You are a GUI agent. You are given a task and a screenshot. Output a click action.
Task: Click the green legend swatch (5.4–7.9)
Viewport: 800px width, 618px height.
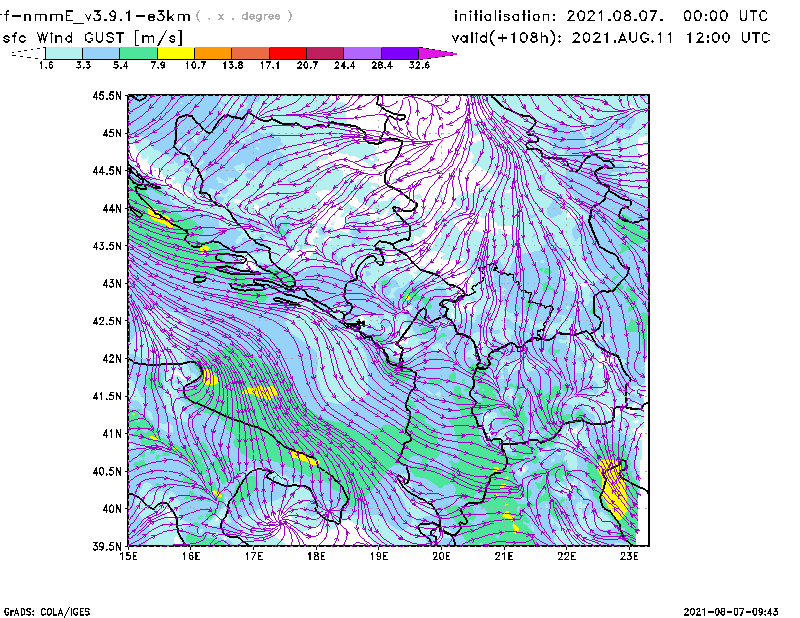(x=138, y=53)
